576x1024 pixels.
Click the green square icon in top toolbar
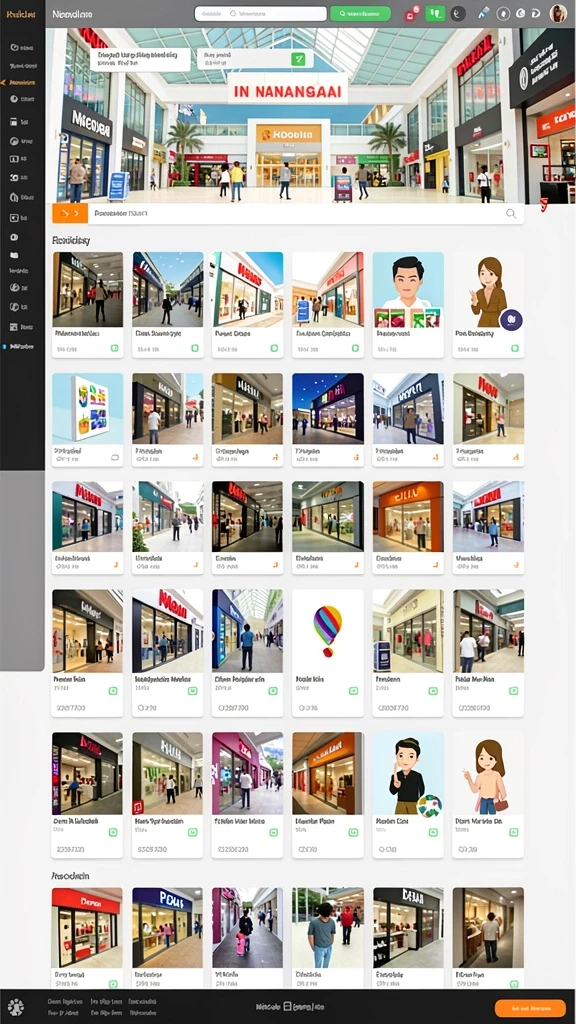coord(435,13)
